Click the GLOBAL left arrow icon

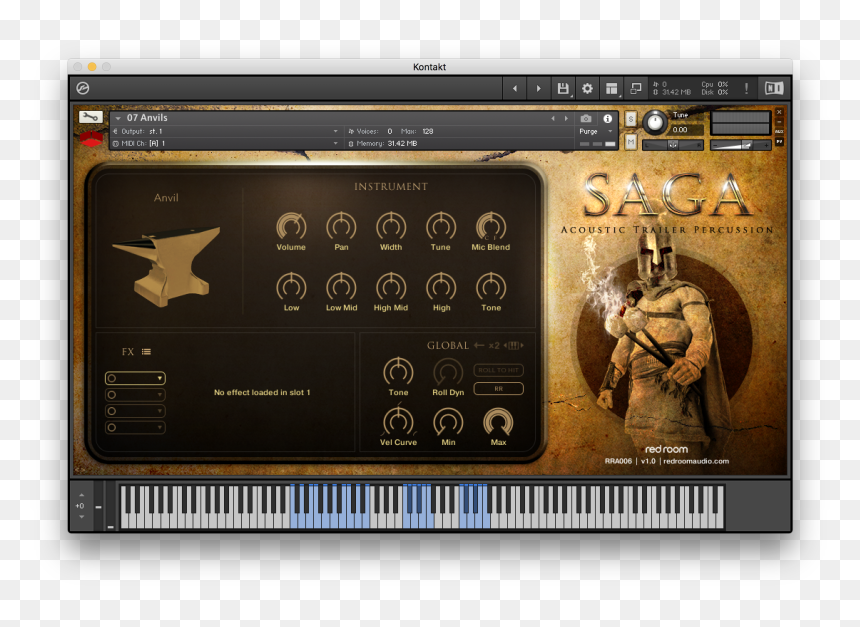[479, 345]
